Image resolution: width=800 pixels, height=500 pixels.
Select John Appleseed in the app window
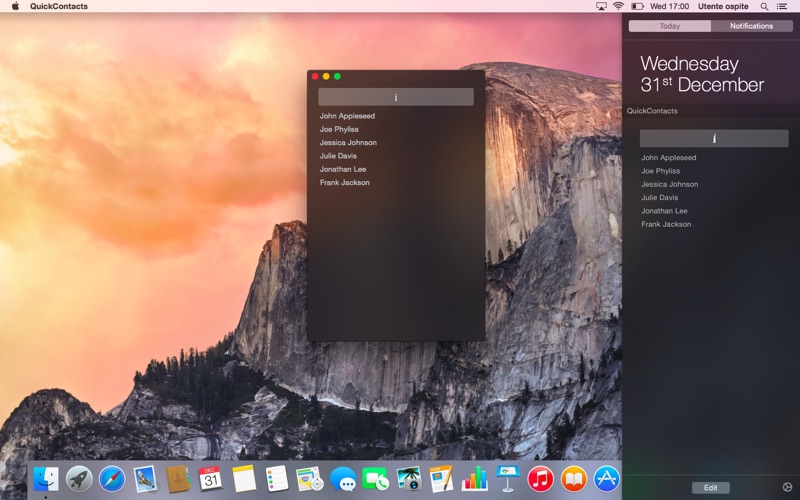tap(347, 116)
